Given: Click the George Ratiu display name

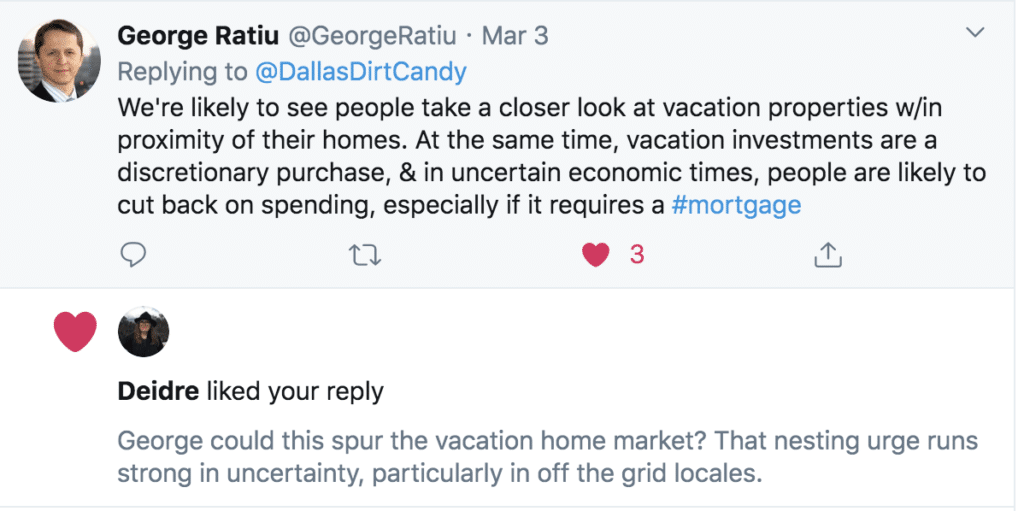Looking at the screenshot, I should [198, 36].
